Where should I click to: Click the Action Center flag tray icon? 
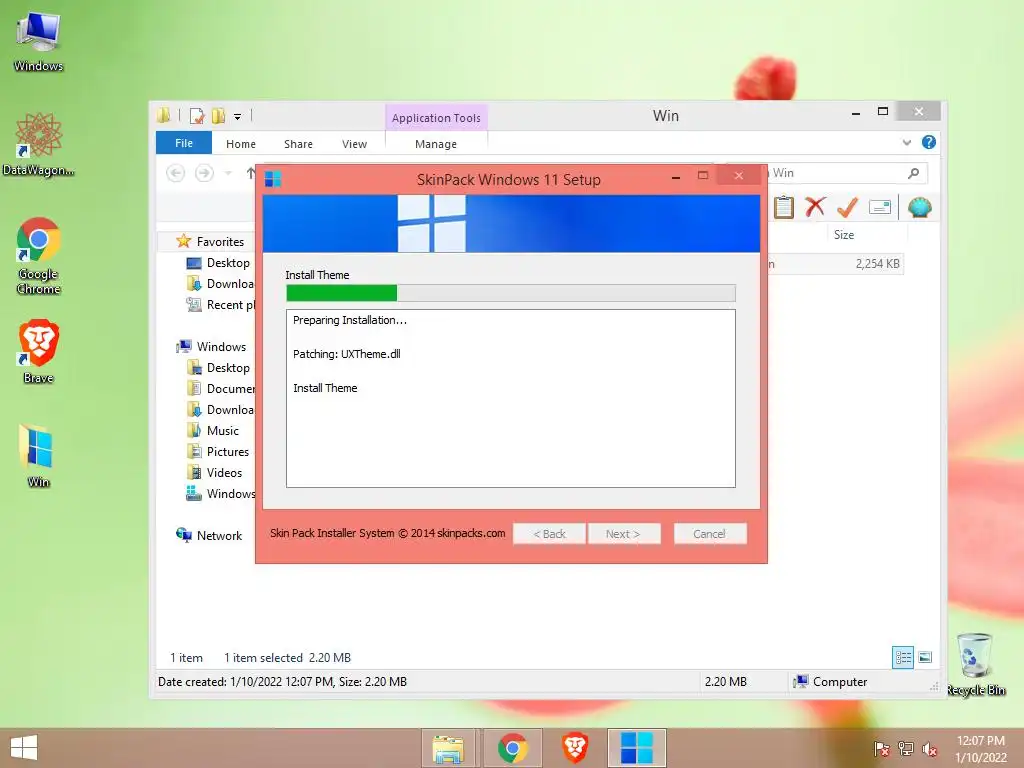[881, 749]
